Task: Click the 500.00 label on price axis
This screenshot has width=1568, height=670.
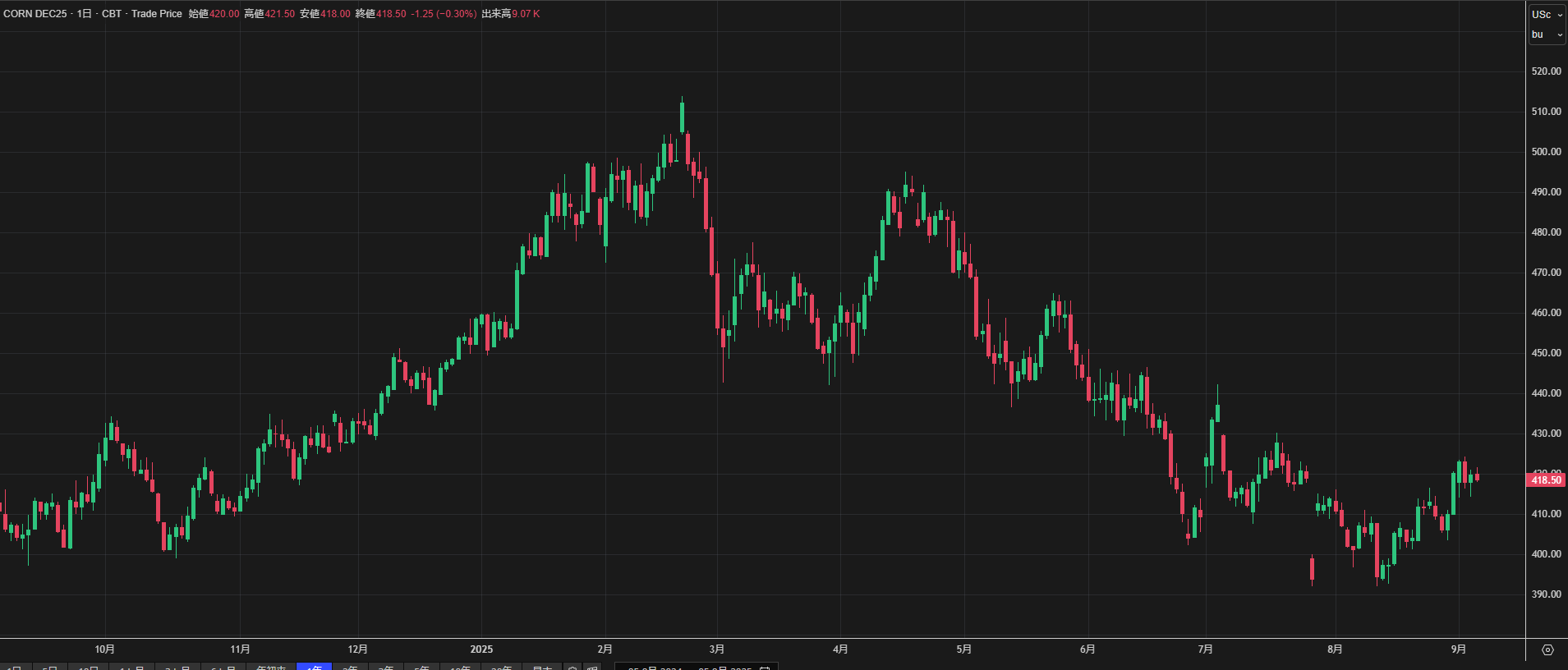Action: pyautogui.click(x=1546, y=152)
